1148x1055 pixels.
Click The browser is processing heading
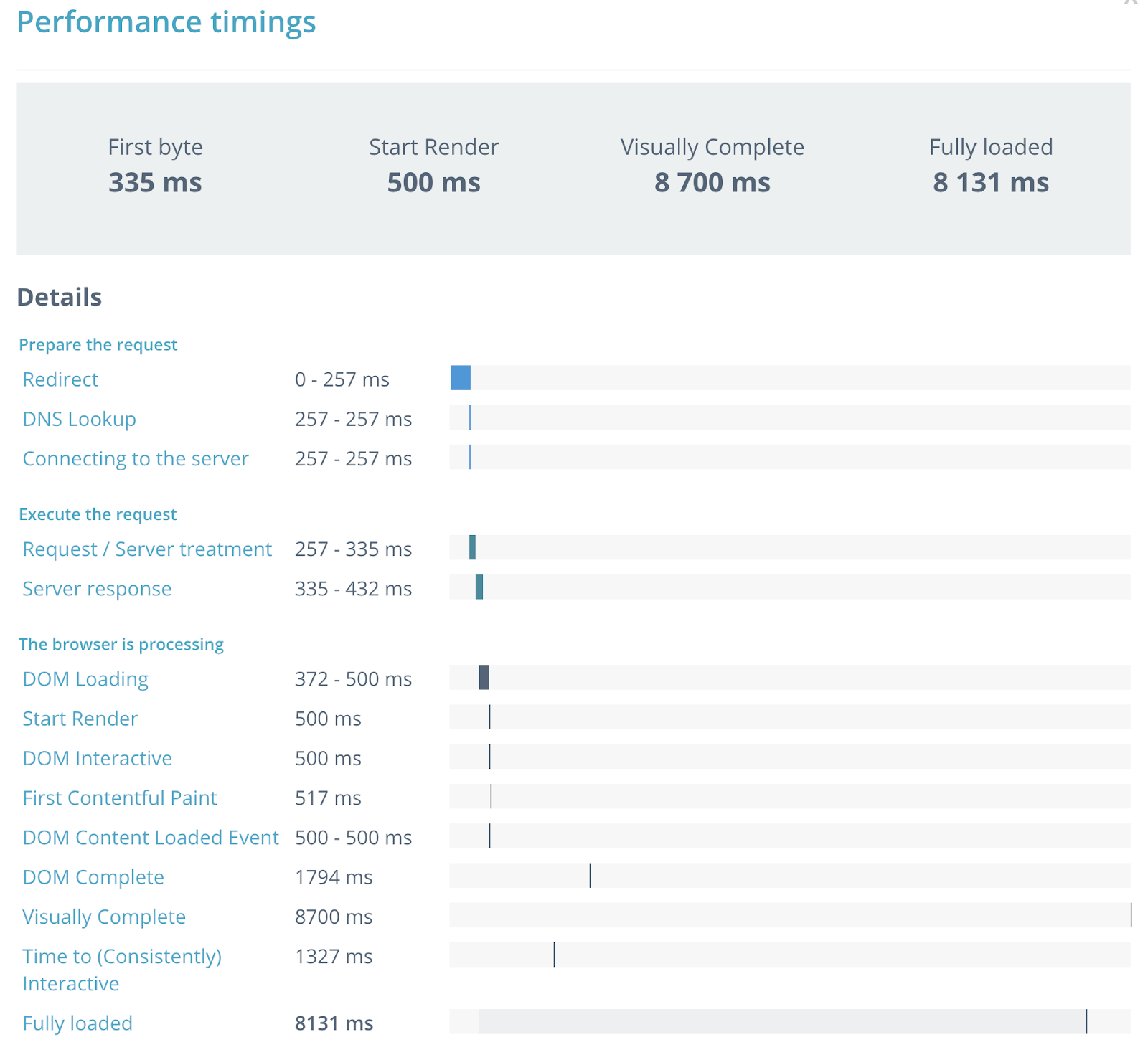121,645
